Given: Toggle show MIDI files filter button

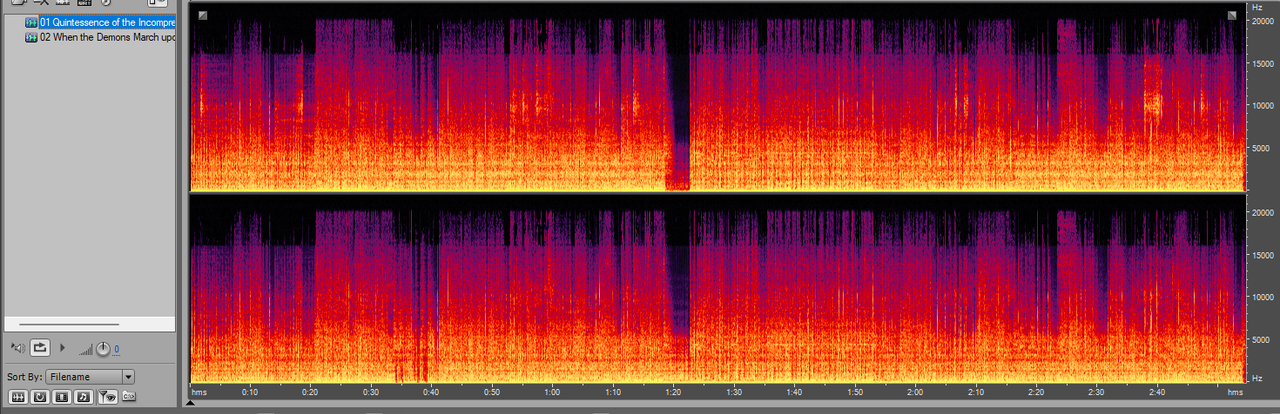Looking at the screenshot, I should pyautogui.click(x=83, y=397).
